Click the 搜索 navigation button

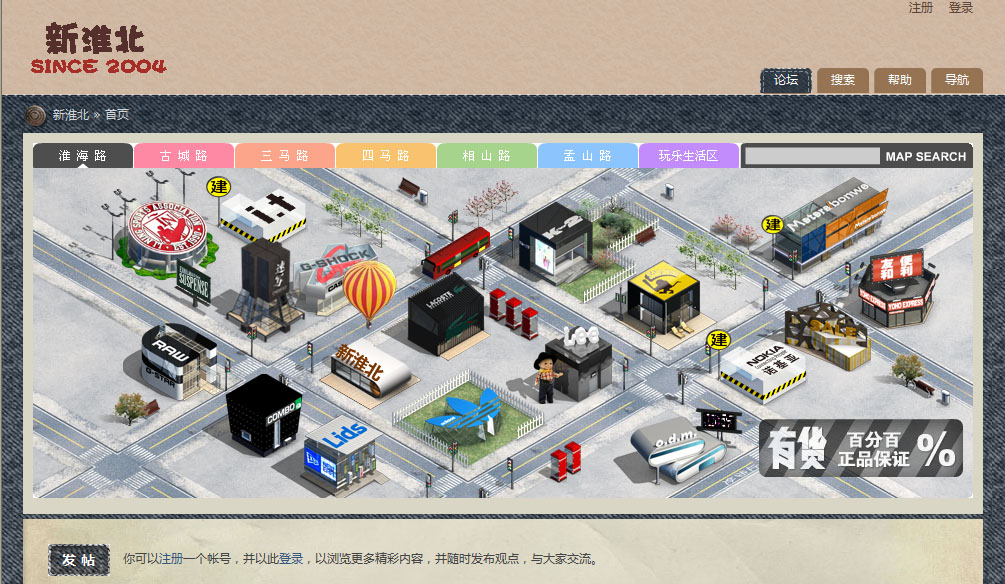coord(843,81)
